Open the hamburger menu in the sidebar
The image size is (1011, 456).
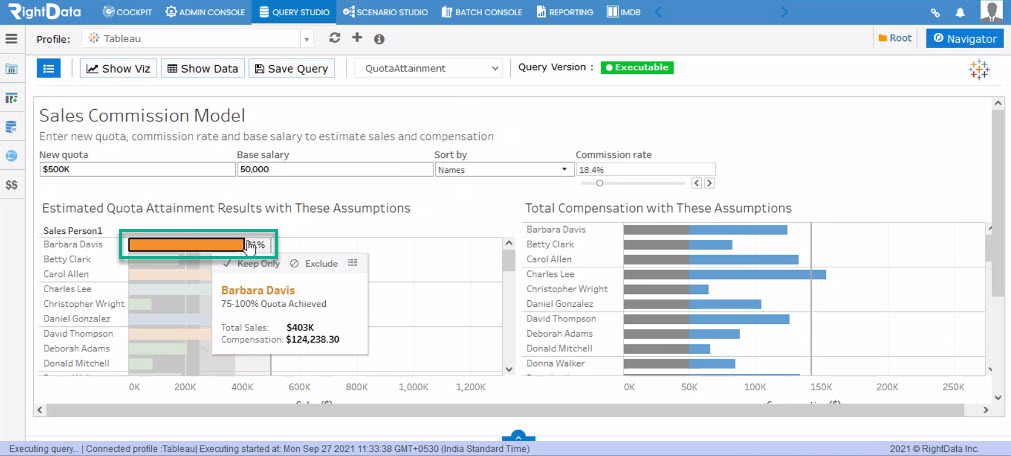(11, 39)
